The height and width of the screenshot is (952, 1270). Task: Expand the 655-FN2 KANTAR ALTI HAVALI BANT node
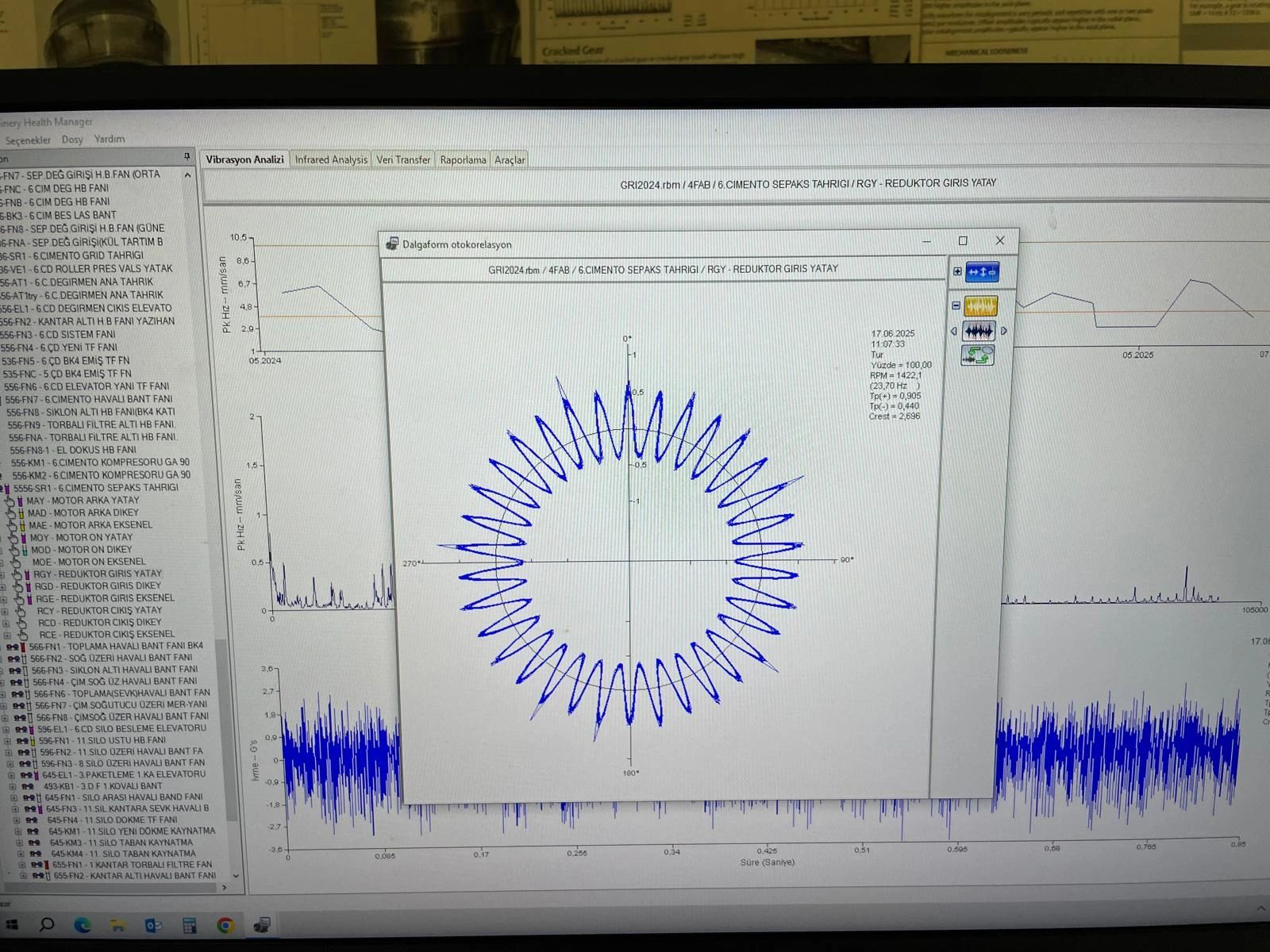(23, 877)
